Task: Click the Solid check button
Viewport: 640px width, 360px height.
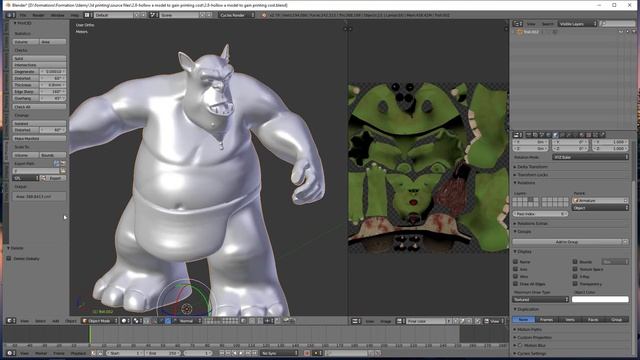Action: click(x=39, y=58)
